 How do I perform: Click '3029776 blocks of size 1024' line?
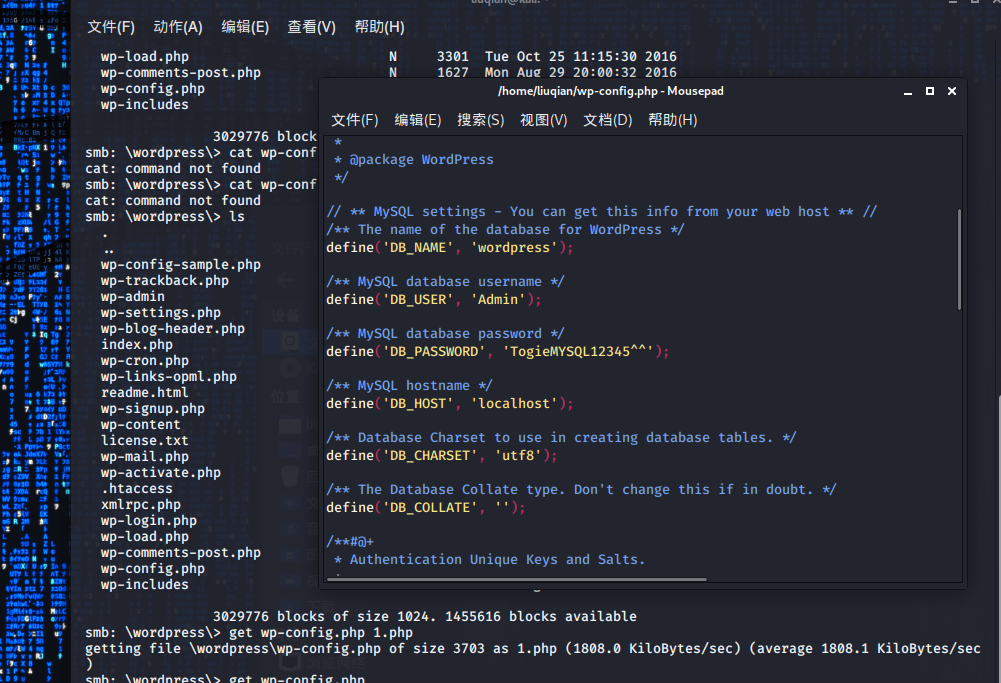(x=425, y=617)
